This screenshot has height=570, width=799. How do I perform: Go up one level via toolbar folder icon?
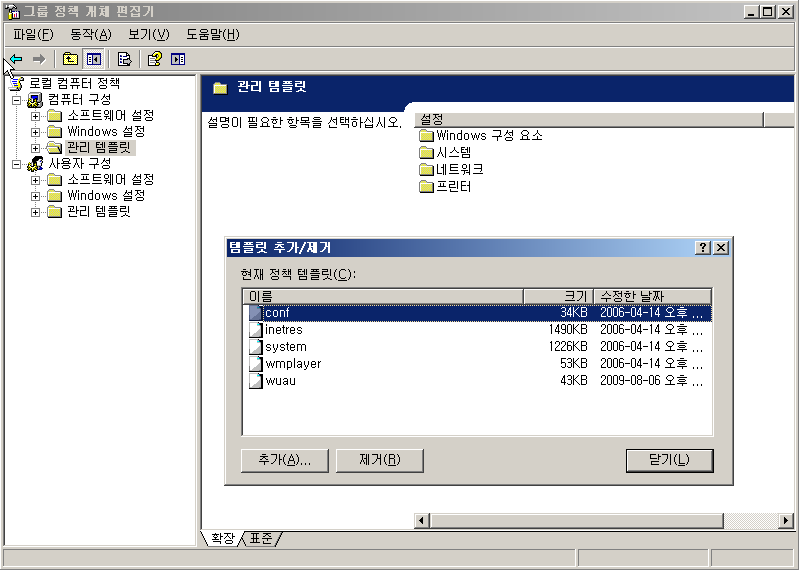[70, 59]
